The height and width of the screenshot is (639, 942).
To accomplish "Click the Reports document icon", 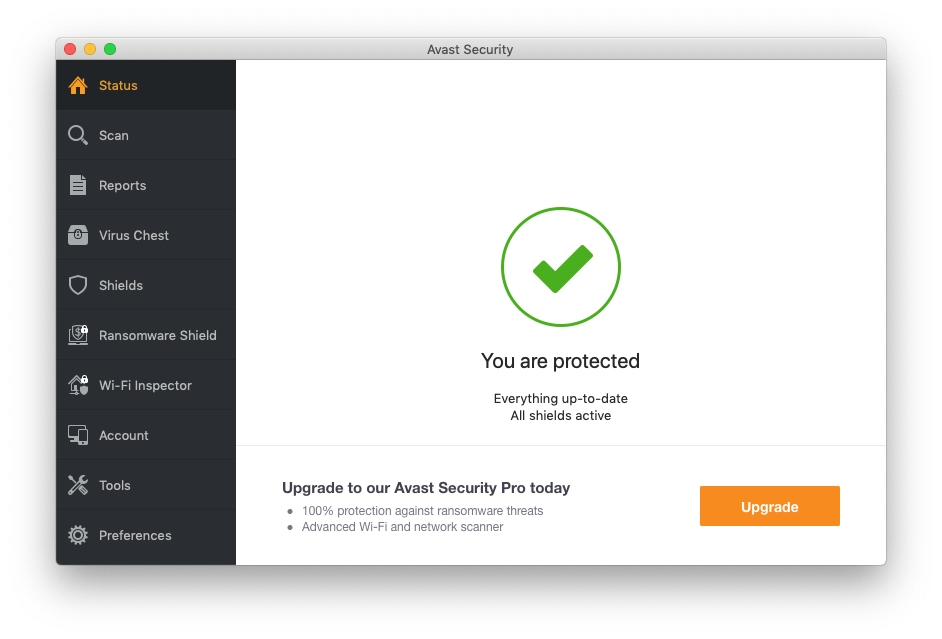I will 78,185.
